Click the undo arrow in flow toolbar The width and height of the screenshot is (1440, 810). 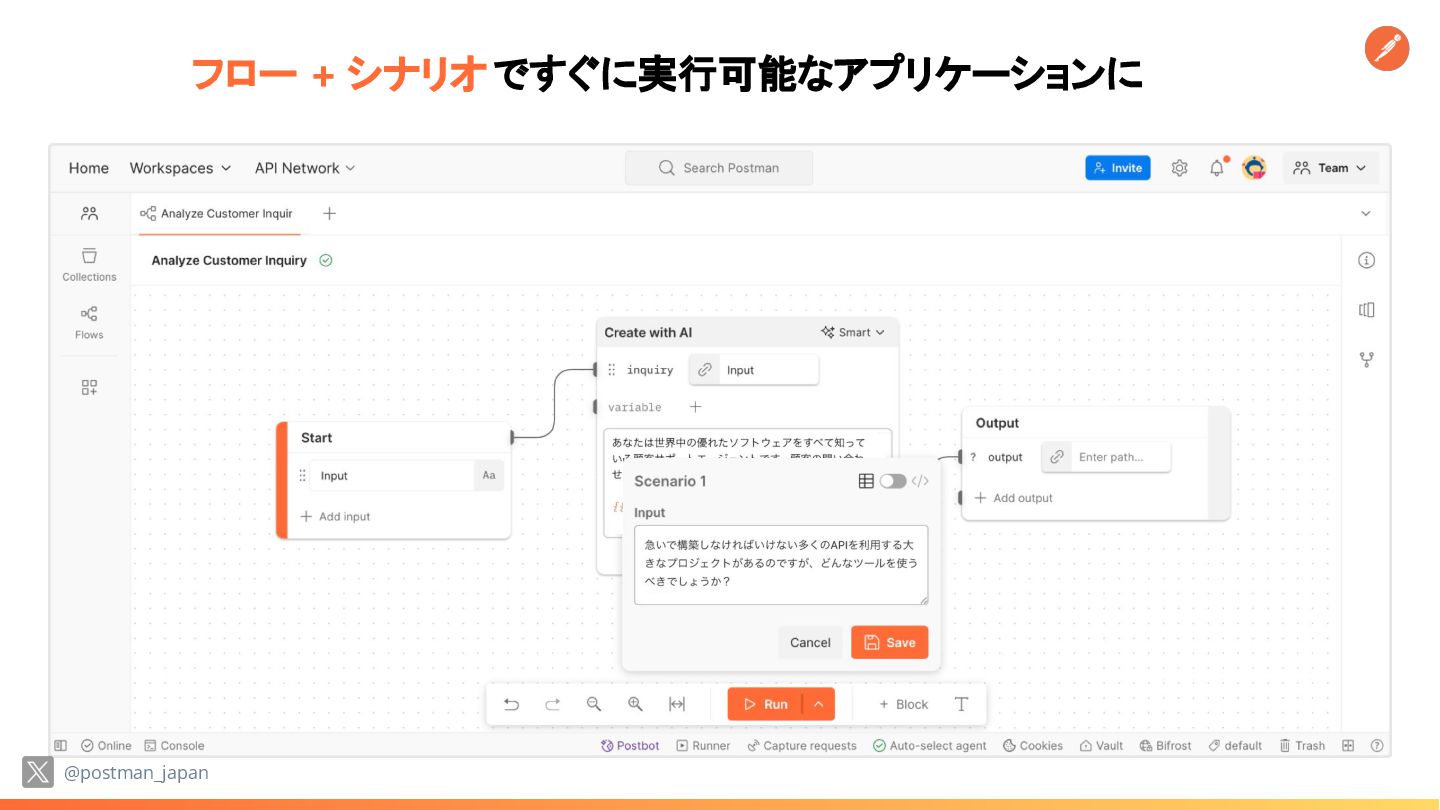click(x=511, y=704)
